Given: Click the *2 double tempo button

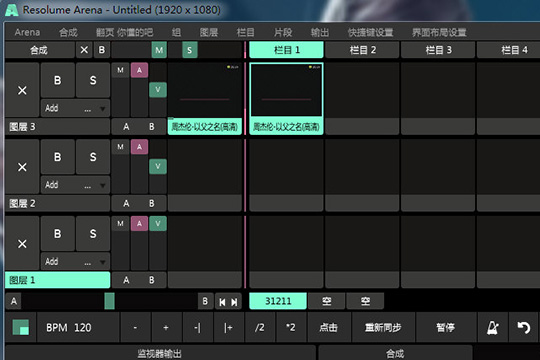Looking at the screenshot, I should click(x=291, y=327).
